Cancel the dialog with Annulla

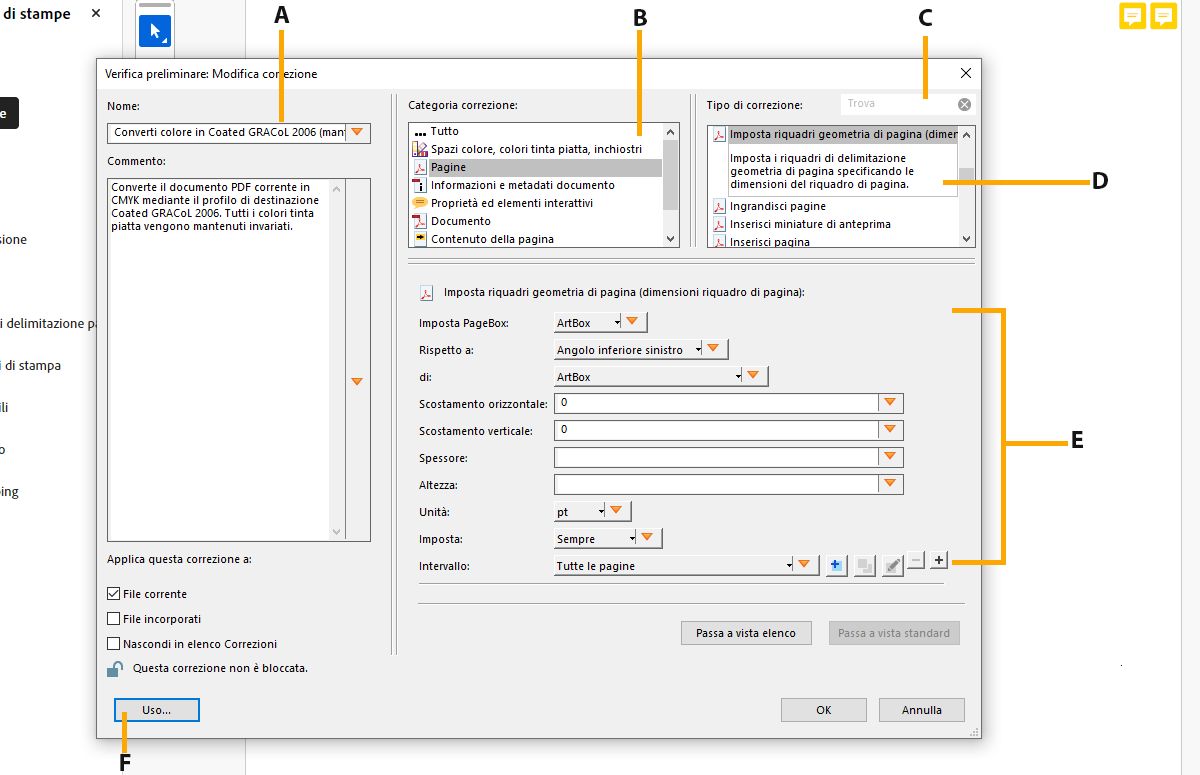pos(922,710)
